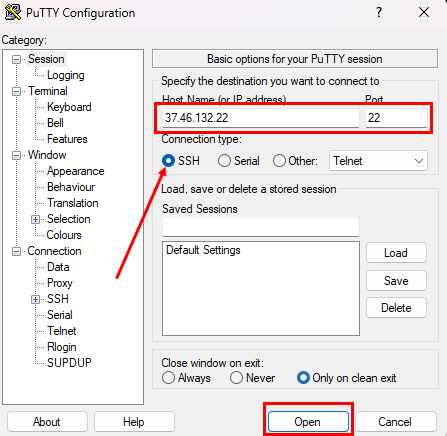Open the Window category
Image resolution: width=447 pixels, height=436 pixels.
[x=47, y=155]
